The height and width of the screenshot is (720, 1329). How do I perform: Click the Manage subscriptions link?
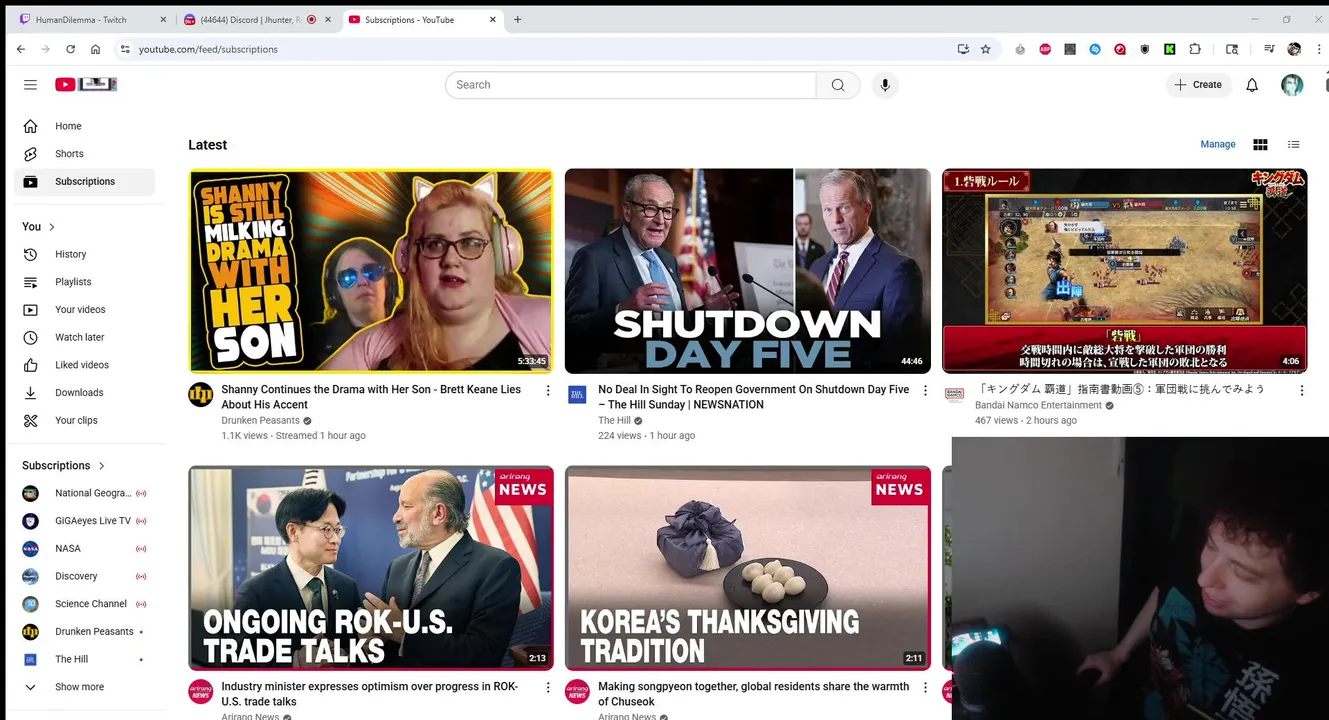pyautogui.click(x=1218, y=144)
